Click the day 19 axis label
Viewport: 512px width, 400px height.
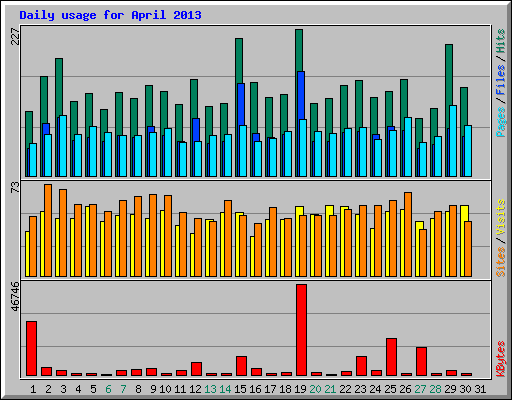point(300,389)
